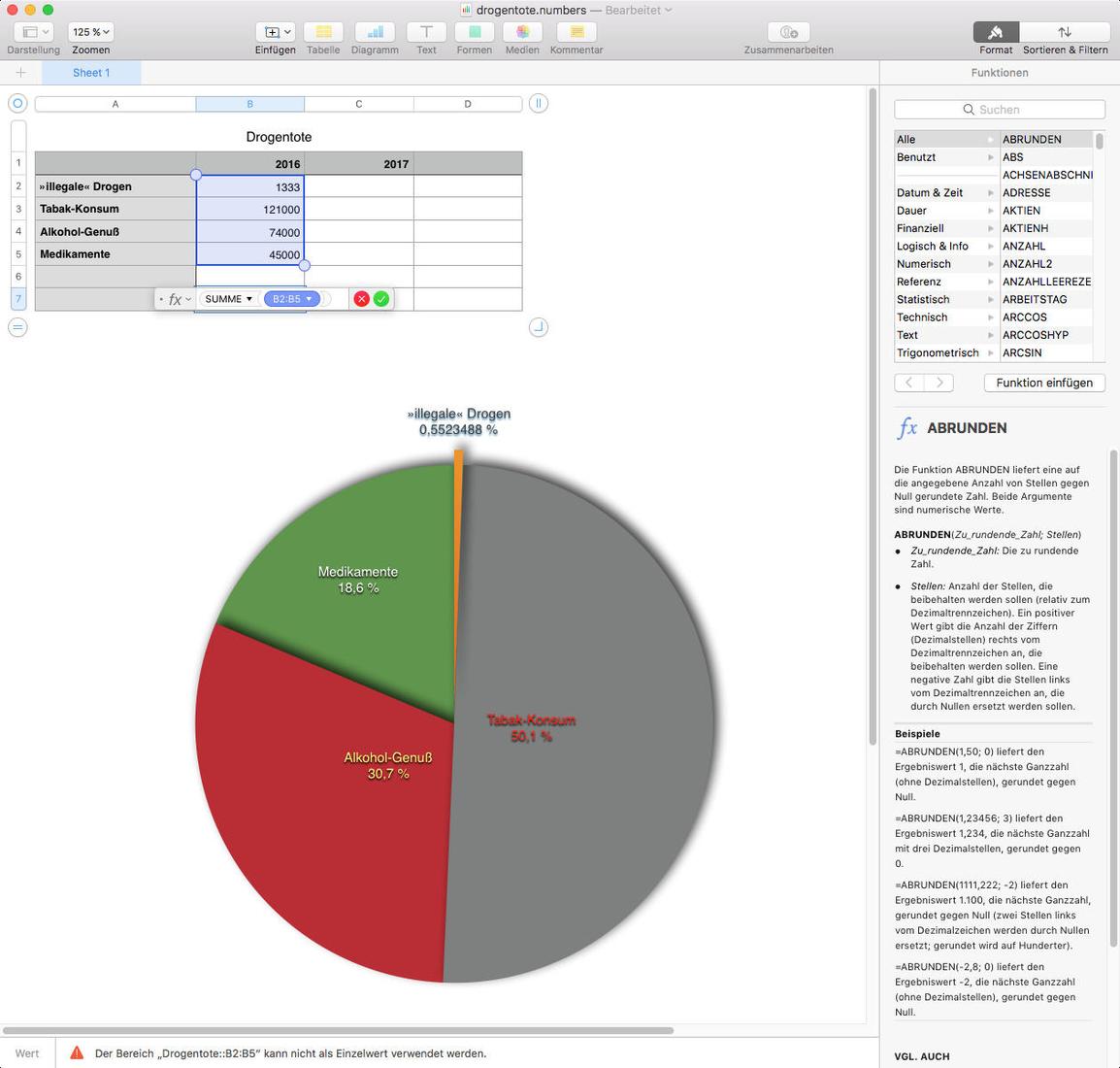Open the SUMME function token menu
The height and width of the screenshot is (1068, 1120).
click(228, 299)
